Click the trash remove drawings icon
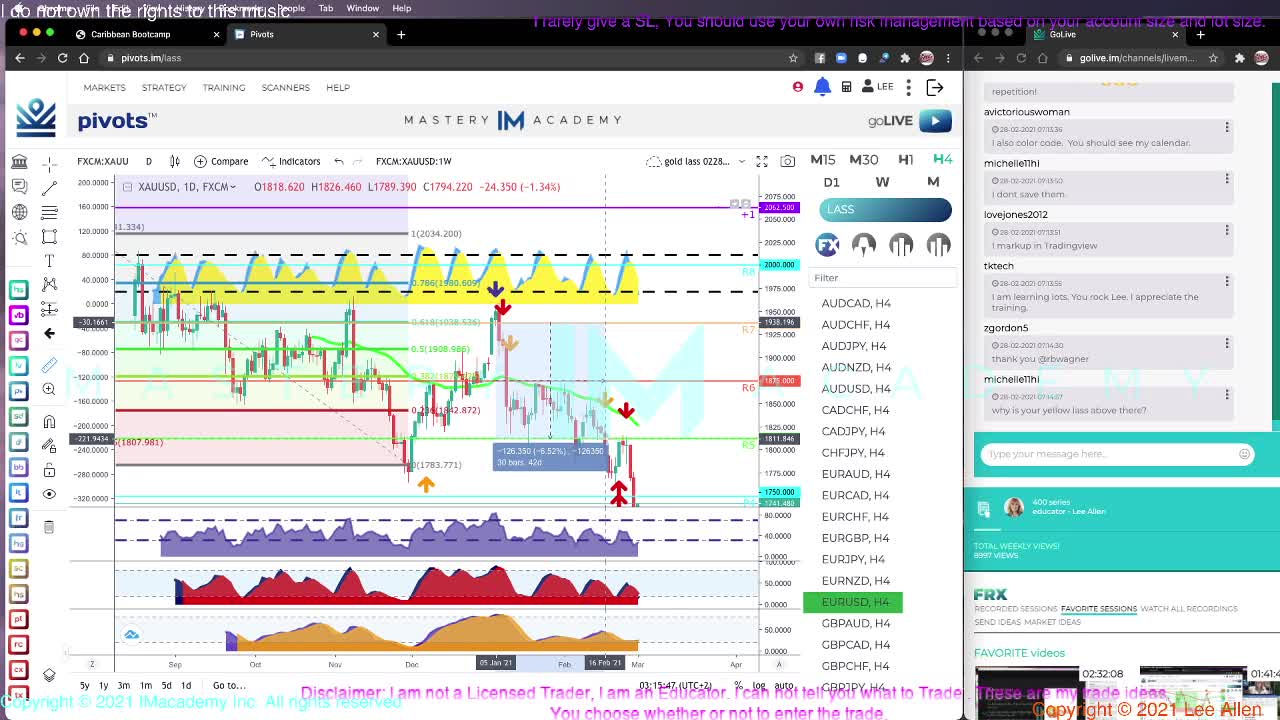Screen dimensions: 1280x720 click(x=49, y=527)
